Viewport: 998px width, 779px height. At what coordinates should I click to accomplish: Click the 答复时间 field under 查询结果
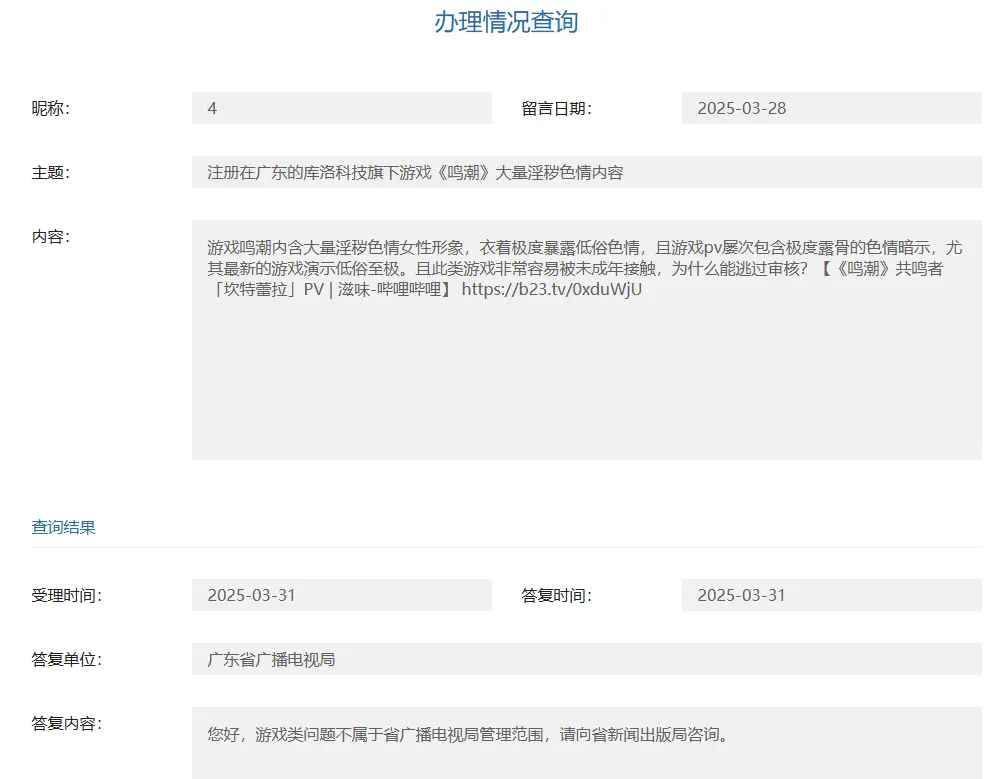pos(831,595)
